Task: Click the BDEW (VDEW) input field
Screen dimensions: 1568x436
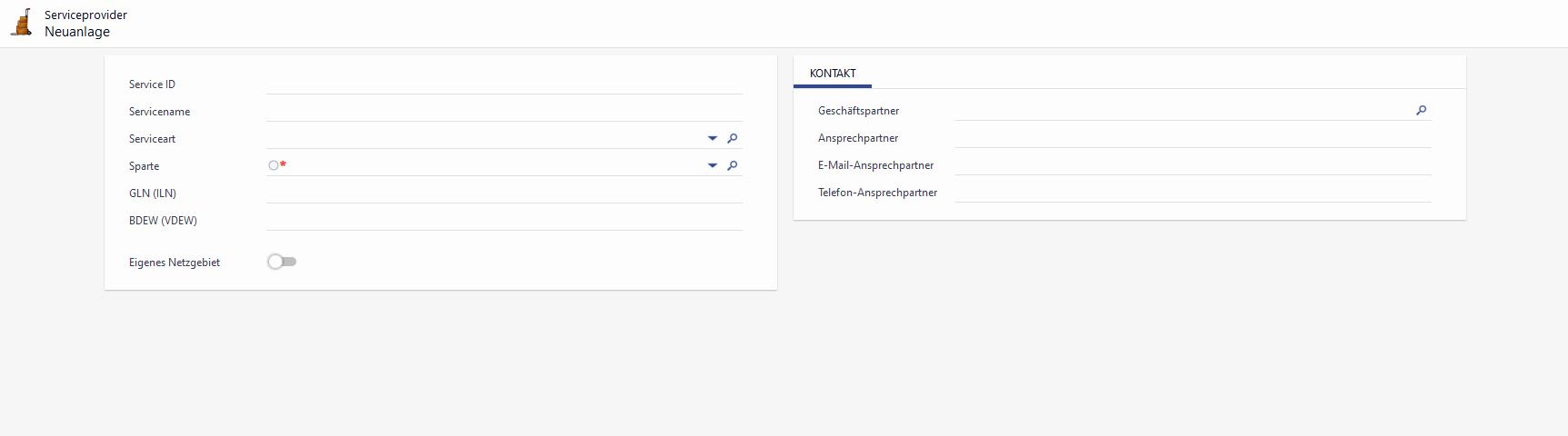Action: (504, 220)
